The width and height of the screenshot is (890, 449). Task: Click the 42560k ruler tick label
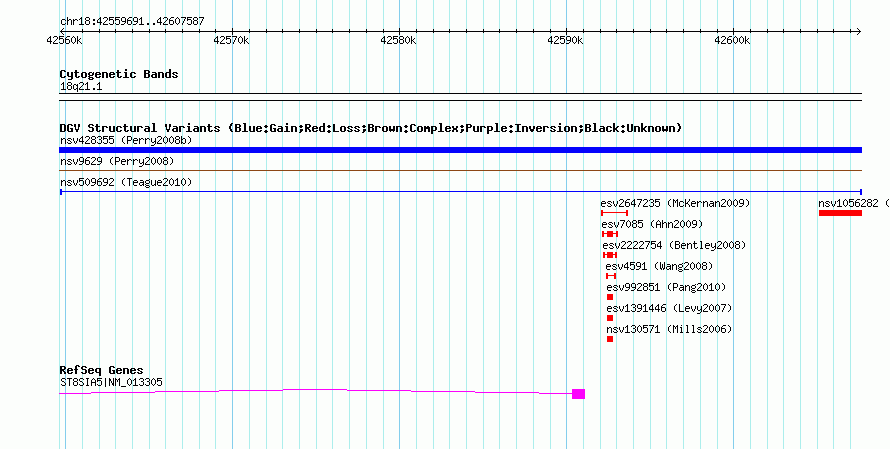pos(64,40)
